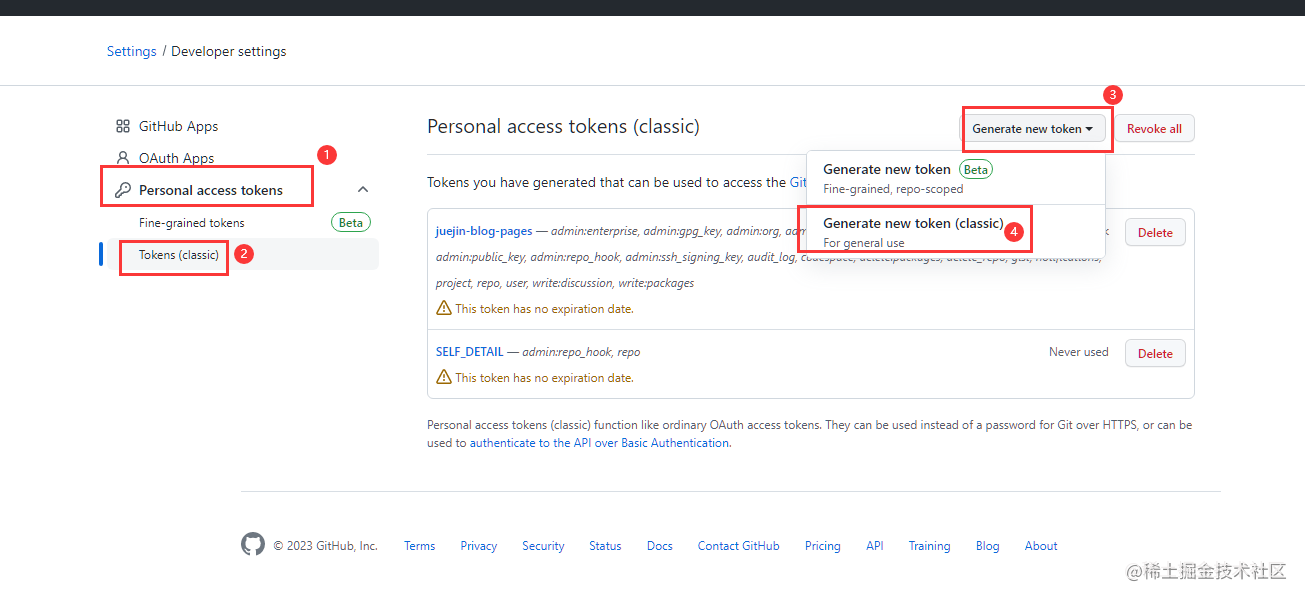
Task: Click warning icon on juejin-blog-pages token
Action: click(443, 309)
